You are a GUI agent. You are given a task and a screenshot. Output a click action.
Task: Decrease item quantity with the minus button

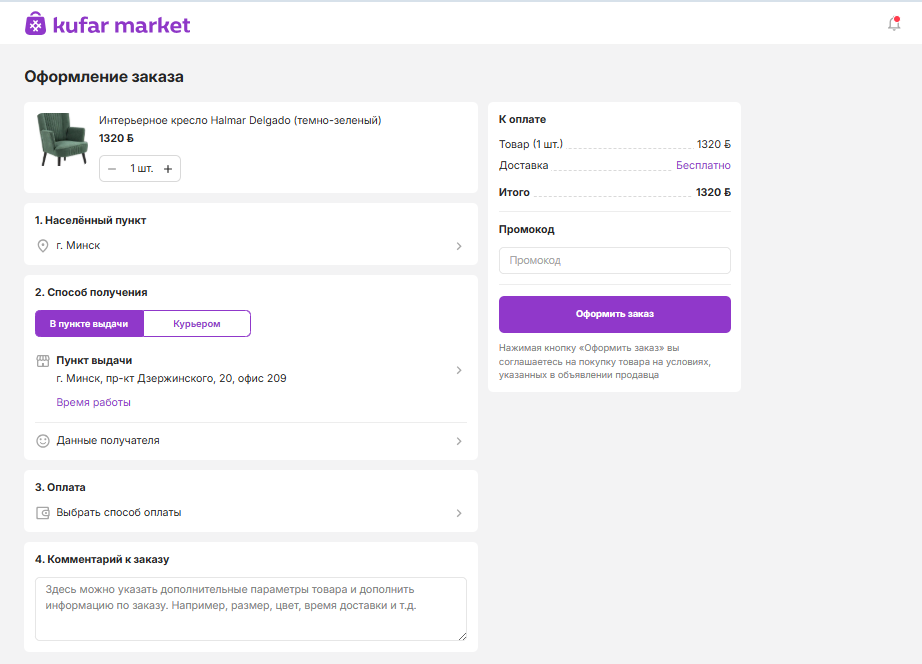(112, 169)
